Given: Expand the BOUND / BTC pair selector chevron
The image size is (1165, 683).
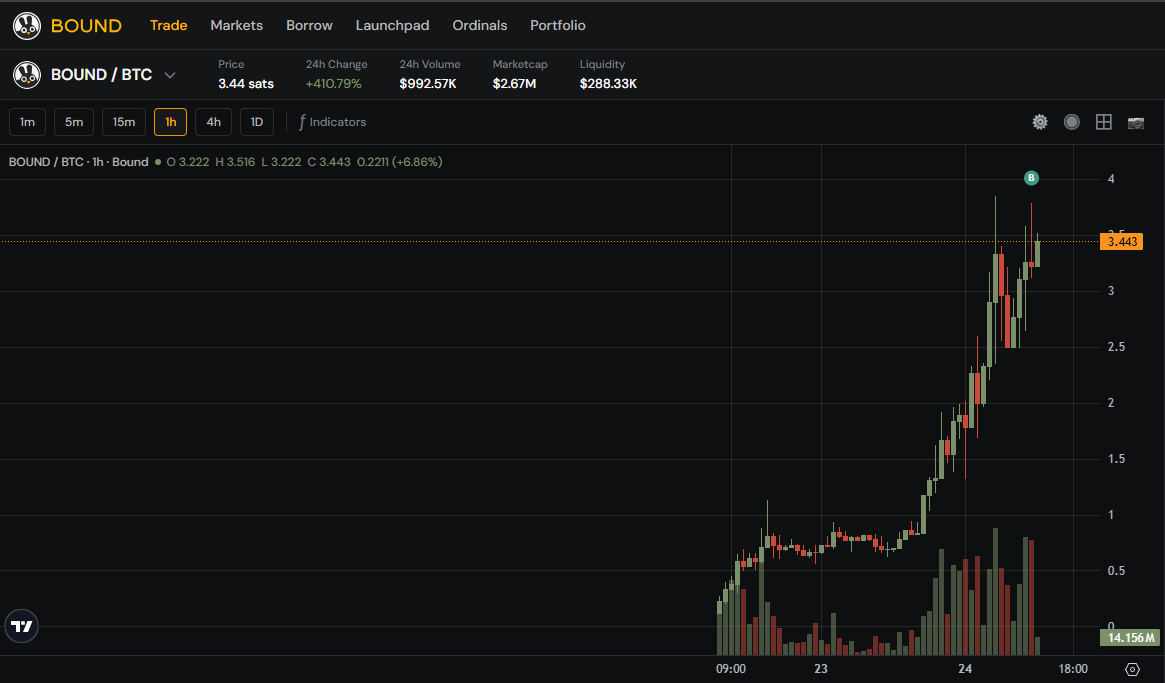Looking at the screenshot, I should [x=169, y=75].
